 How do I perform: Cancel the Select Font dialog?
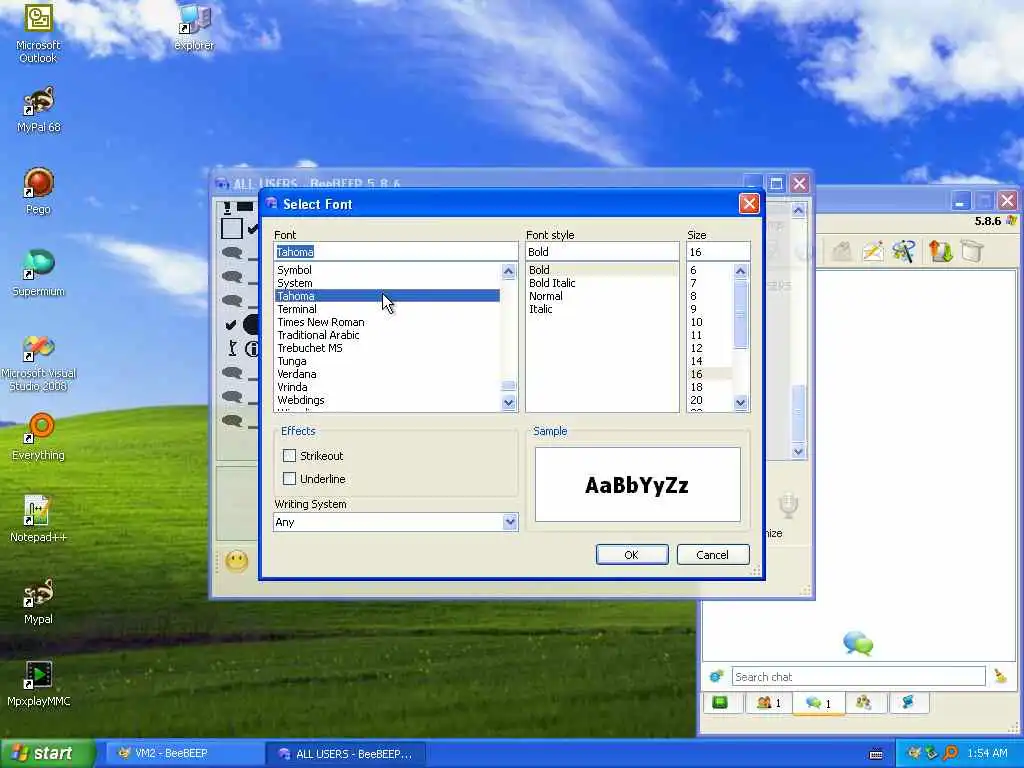click(x=712, y=554)
